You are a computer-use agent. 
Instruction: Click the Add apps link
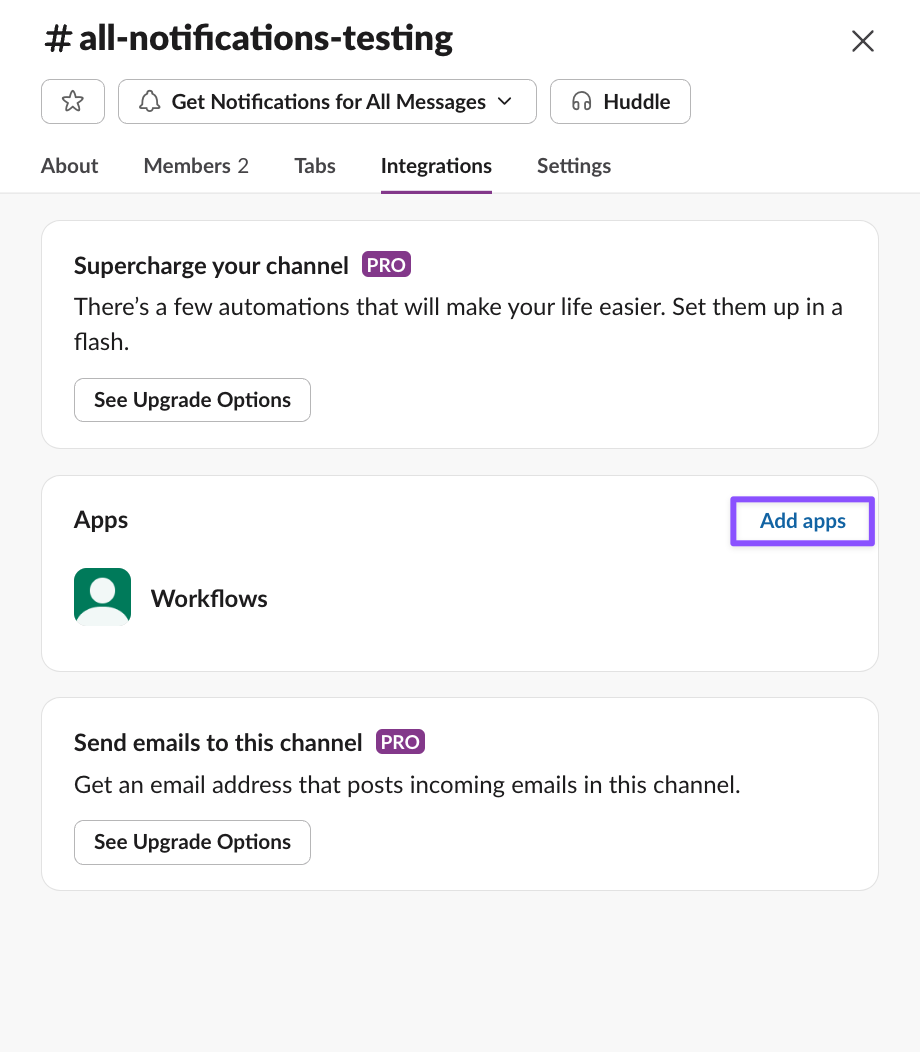point(803,521)
